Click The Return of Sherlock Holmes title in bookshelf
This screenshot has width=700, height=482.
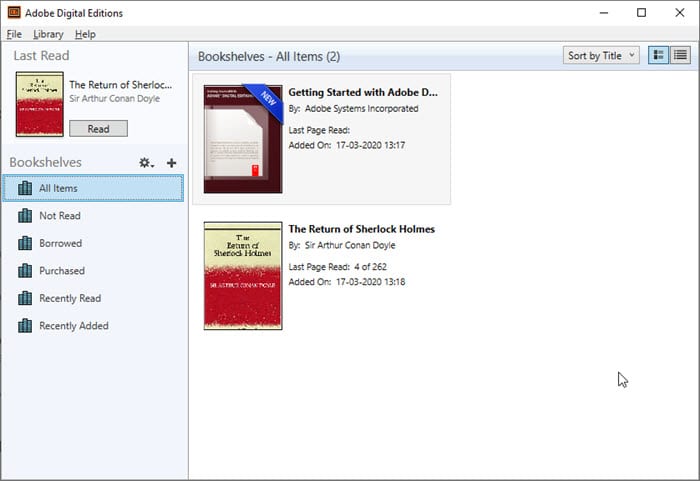click(362, 229)
